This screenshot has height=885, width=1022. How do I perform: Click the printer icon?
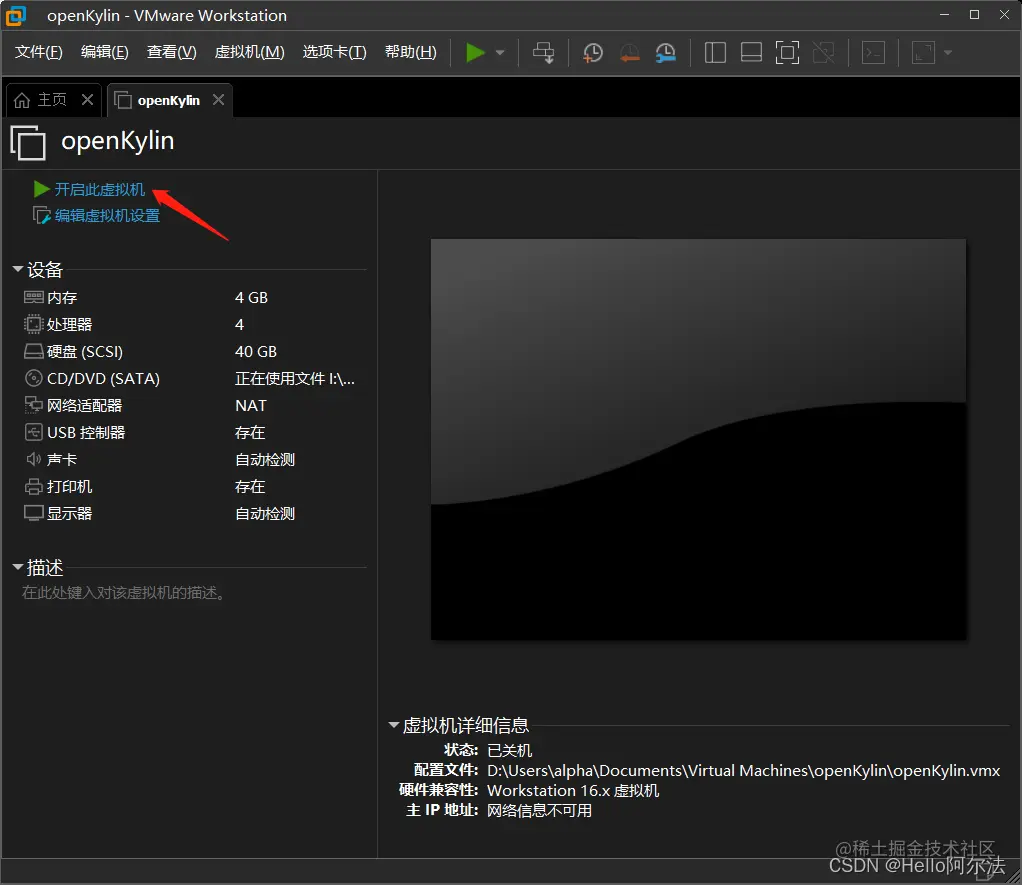pyautogui.click(x=33, y=486)
